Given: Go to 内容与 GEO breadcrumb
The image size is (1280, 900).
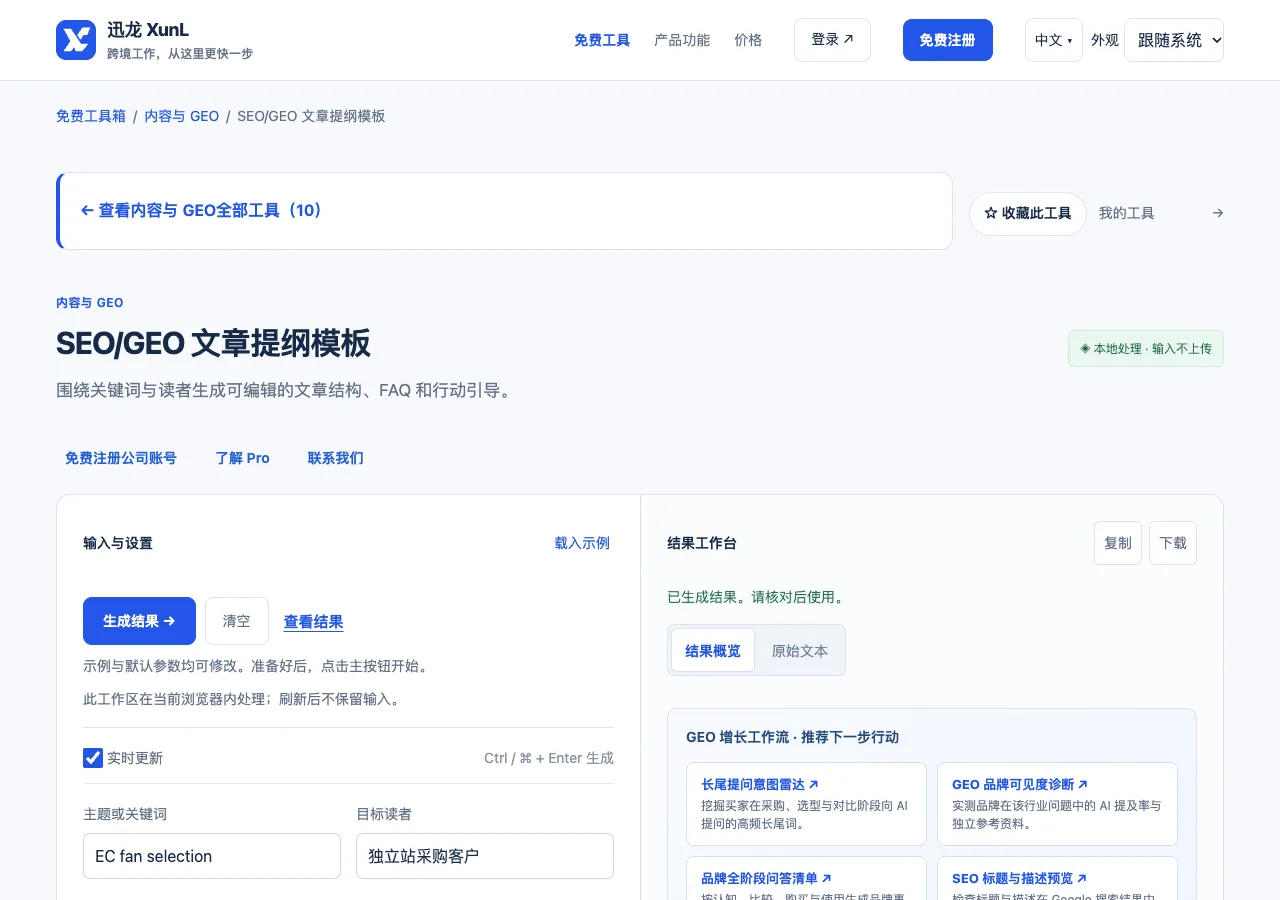Looking at the screenshot, I should [181, 116].
